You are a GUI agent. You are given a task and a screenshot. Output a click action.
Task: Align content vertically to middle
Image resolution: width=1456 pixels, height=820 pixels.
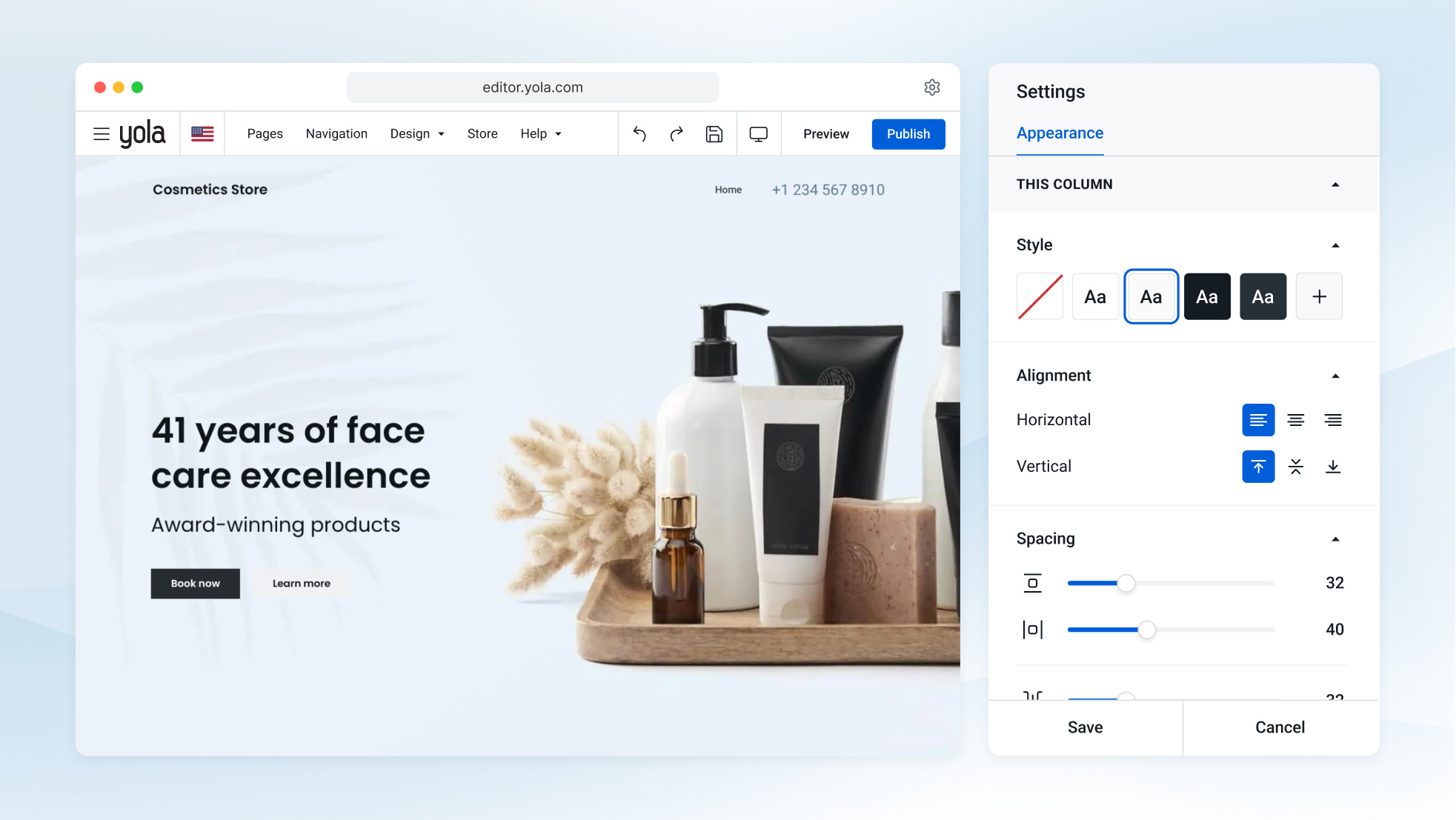(1296, 467)
